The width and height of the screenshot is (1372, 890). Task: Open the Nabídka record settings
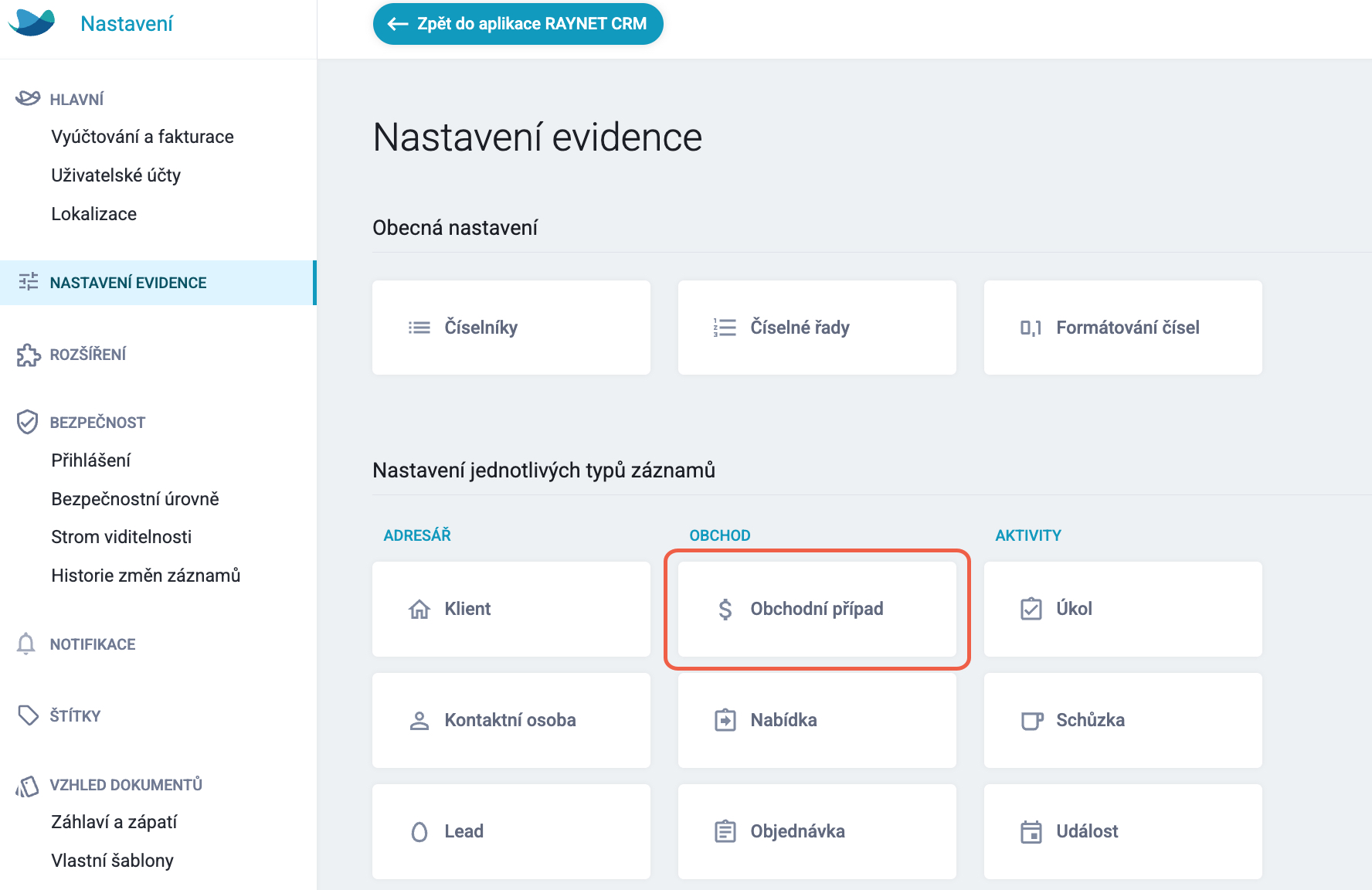[x=817, y=720]
